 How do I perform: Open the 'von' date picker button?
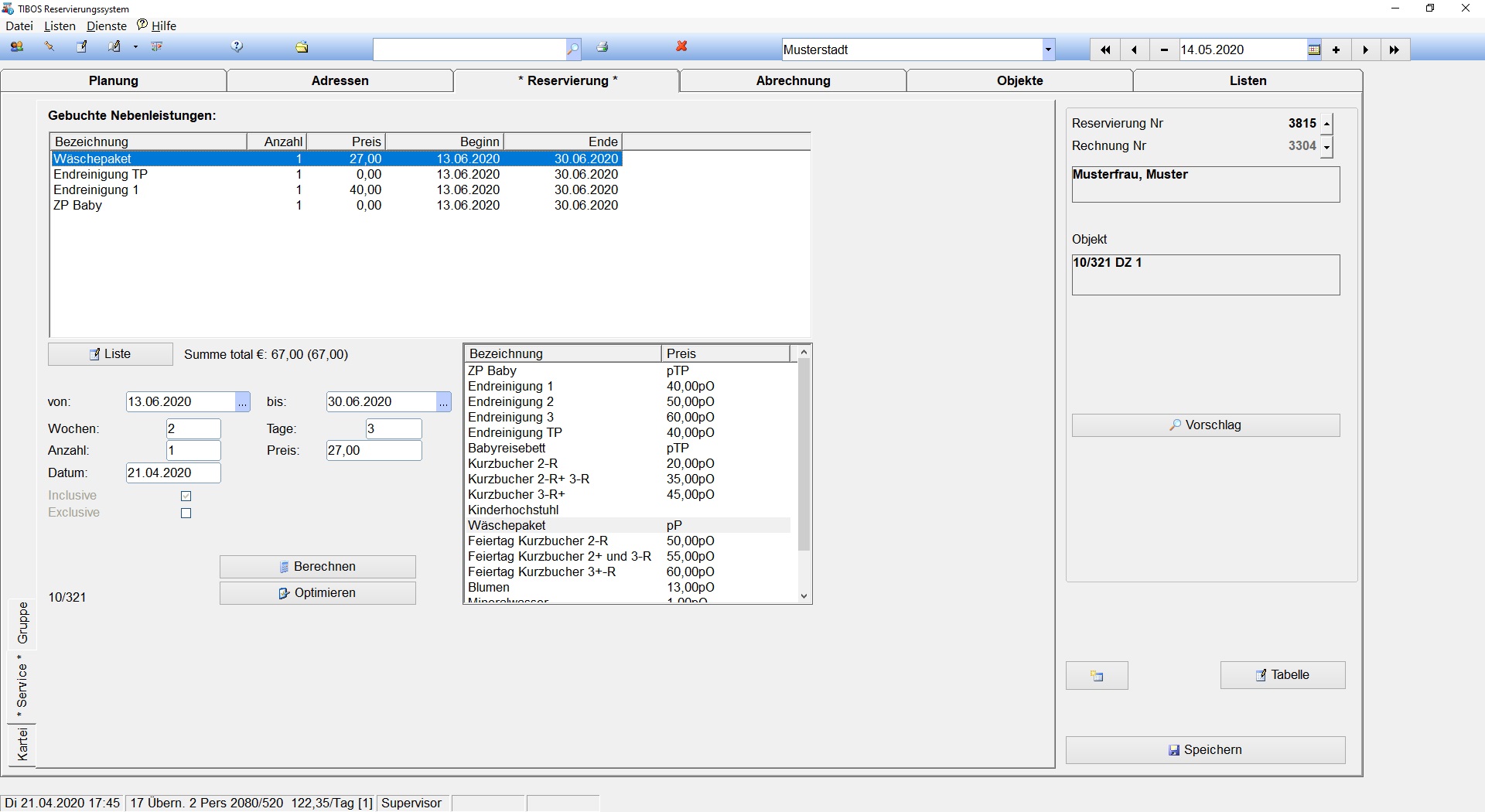[243, 402]
